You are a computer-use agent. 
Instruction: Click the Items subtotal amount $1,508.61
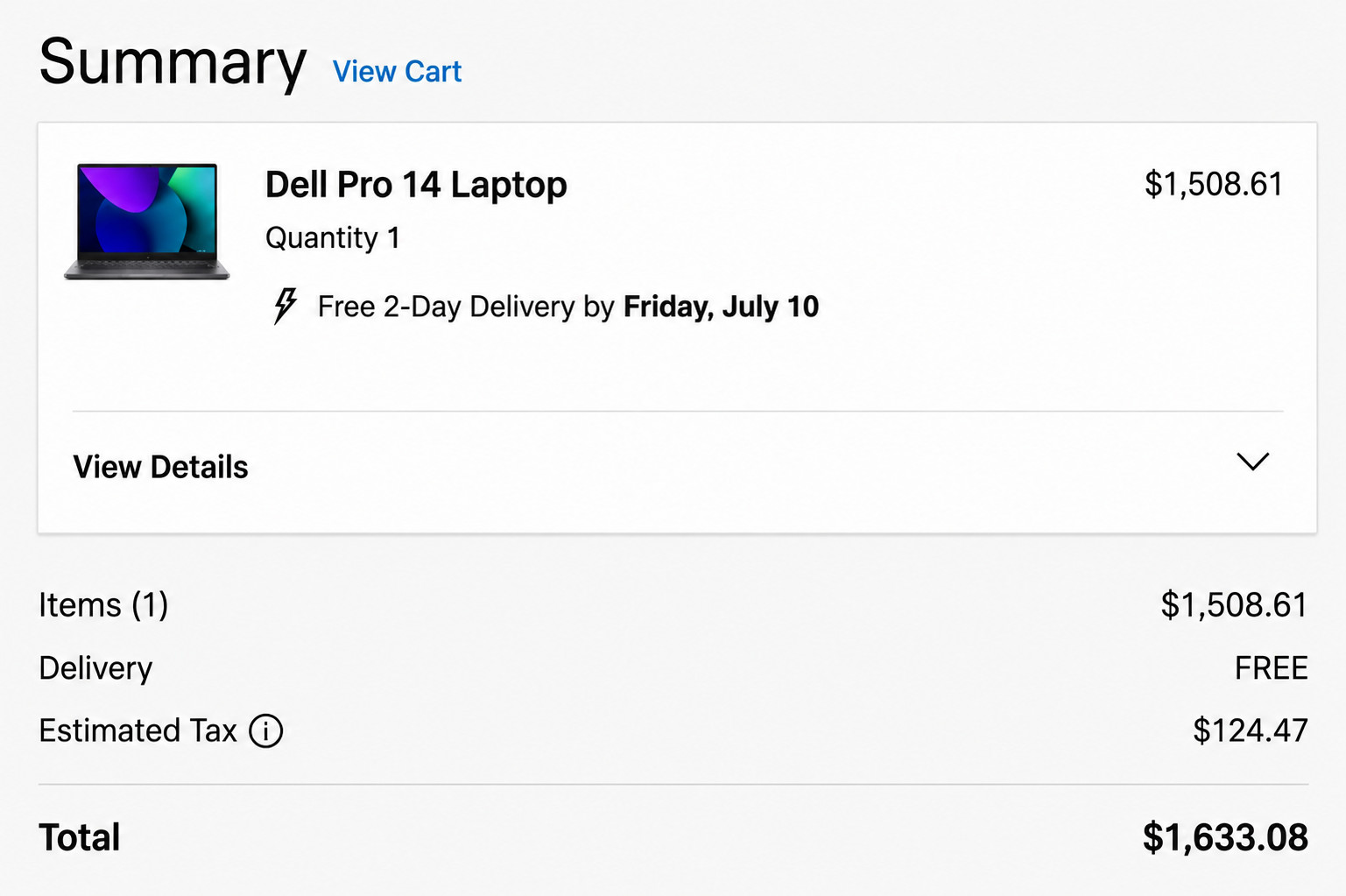tap(1234, 605)
